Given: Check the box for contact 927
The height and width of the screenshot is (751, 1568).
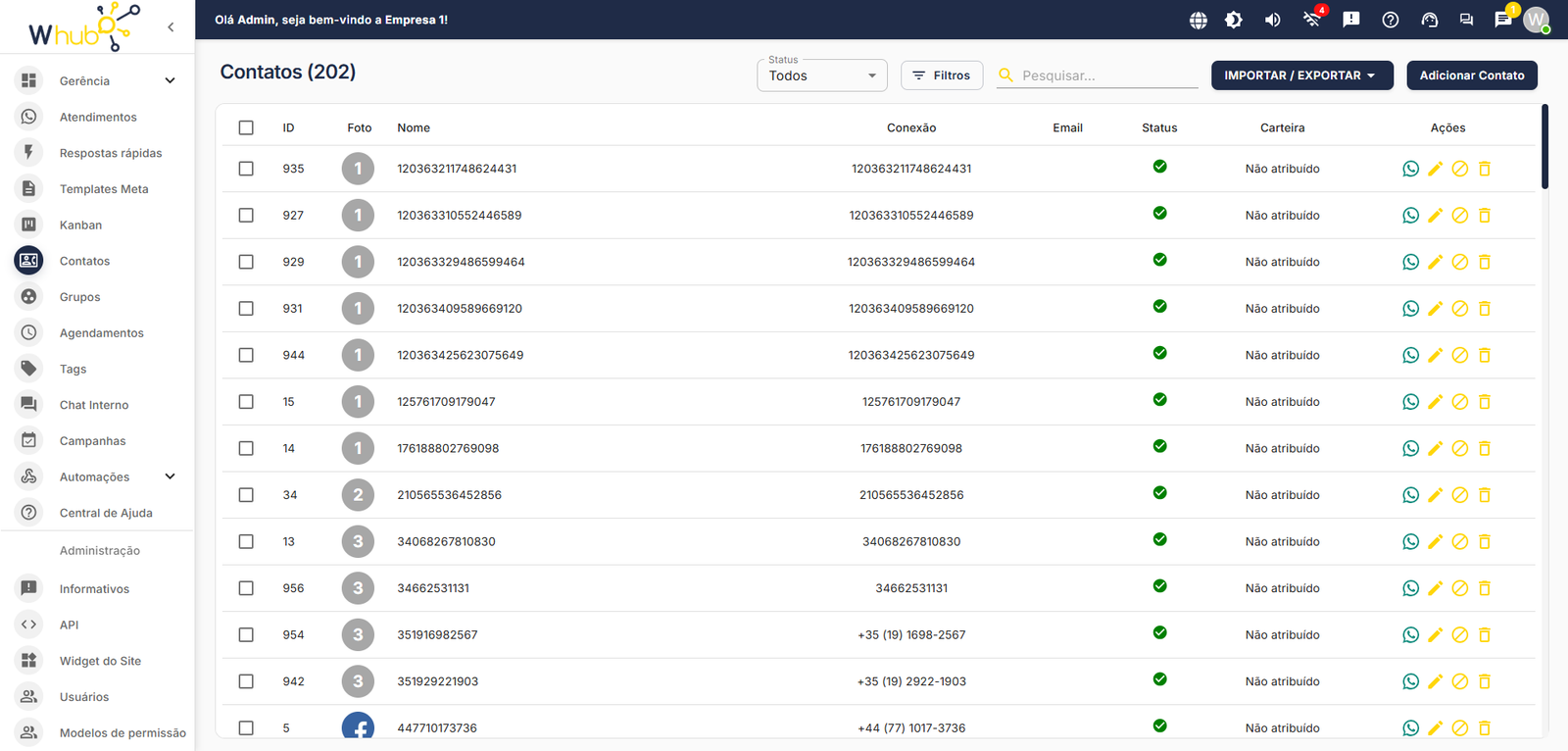Looking at the screenshot, I should click(x=246, y=216).
